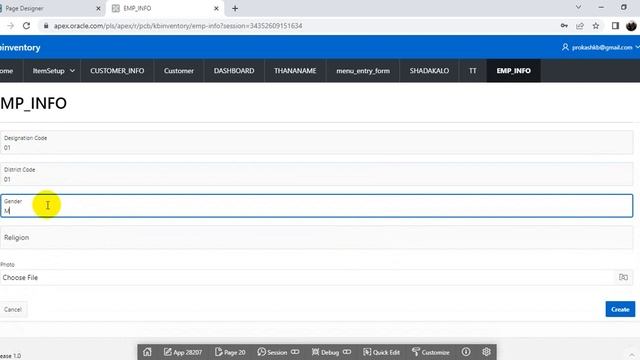This screenshot has height=360, width=640.
Task: Share this page icon in address bar
Action: [580, 26]
